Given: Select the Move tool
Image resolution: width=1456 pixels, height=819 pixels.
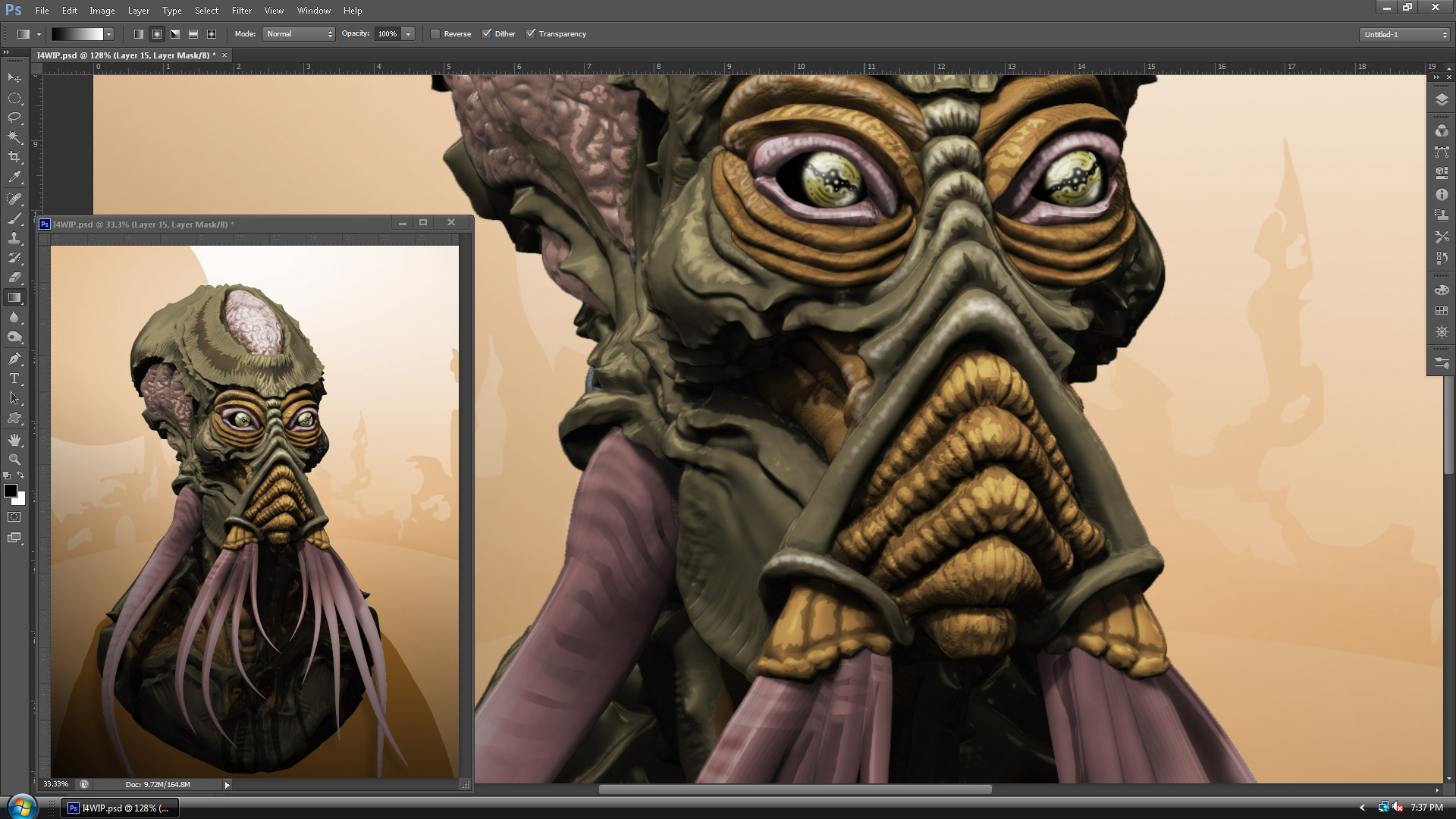Looking at the screenshot, I should click(x=14, y=78).
